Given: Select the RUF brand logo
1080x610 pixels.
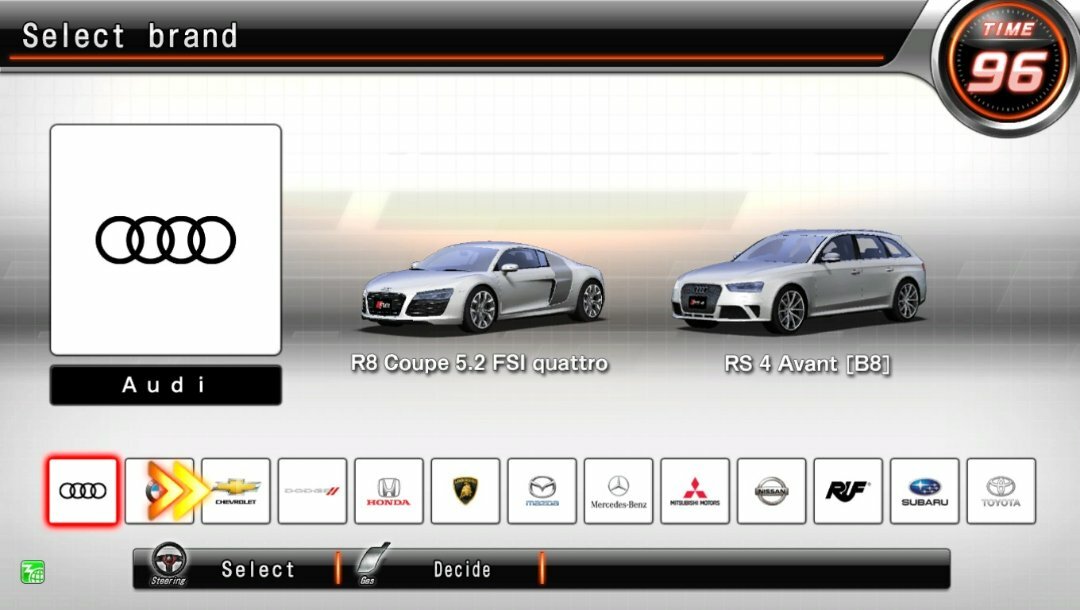Looking at the screenshot, I should [x=849, y=491].
